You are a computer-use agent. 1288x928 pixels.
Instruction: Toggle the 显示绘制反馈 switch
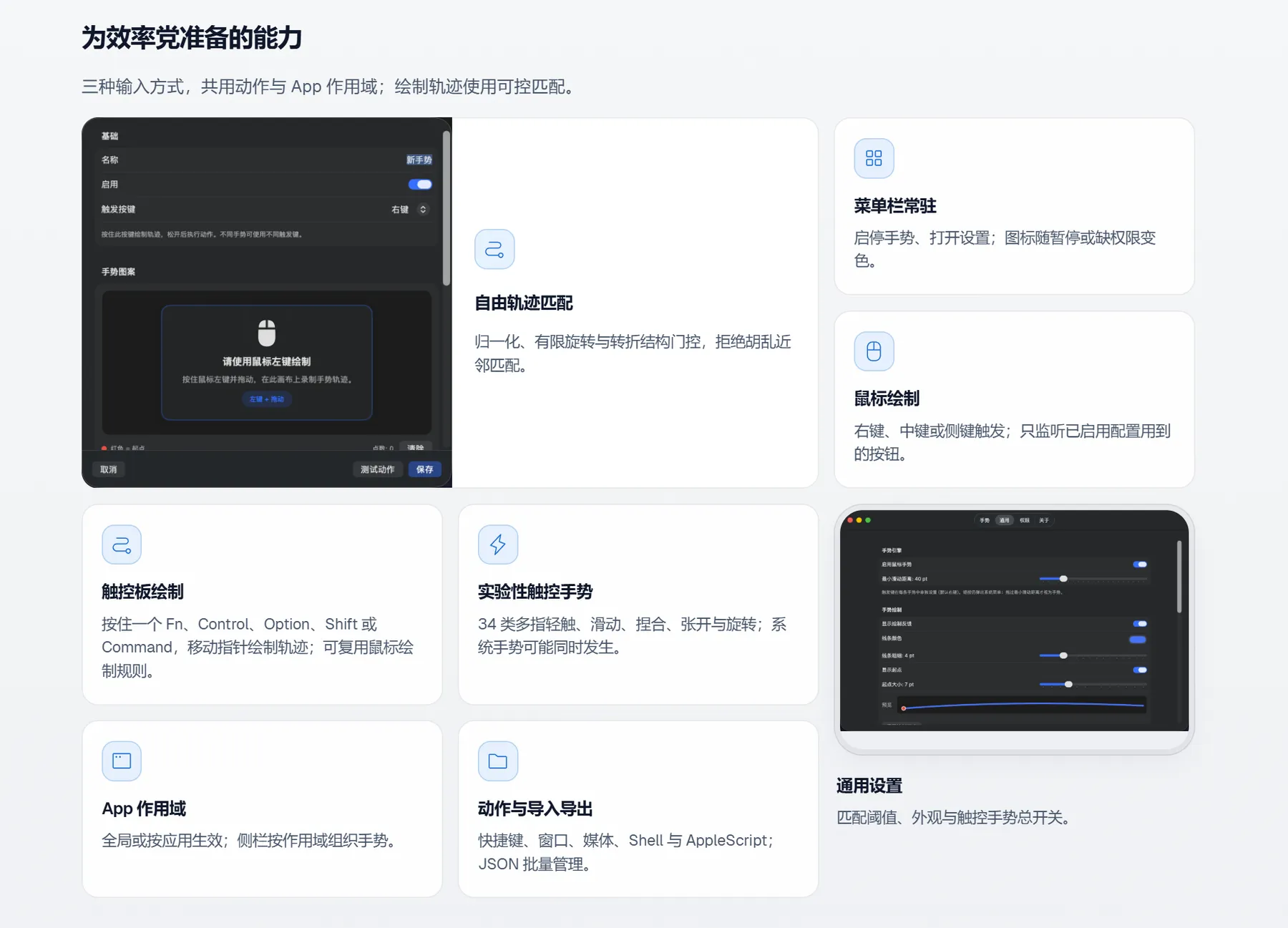point(1140,624)
